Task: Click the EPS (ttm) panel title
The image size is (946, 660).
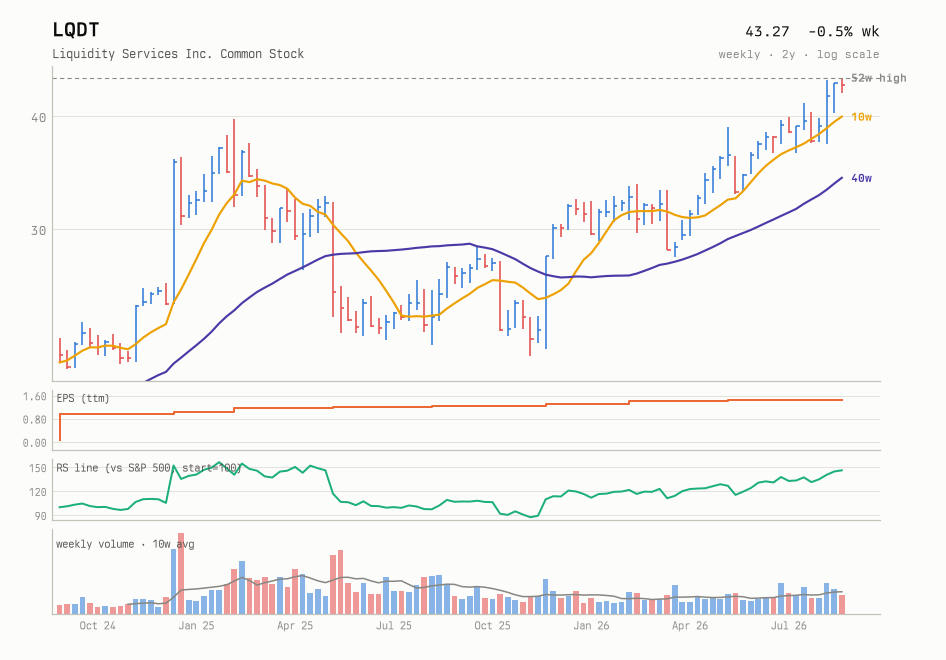Action: tap(83, 398)
